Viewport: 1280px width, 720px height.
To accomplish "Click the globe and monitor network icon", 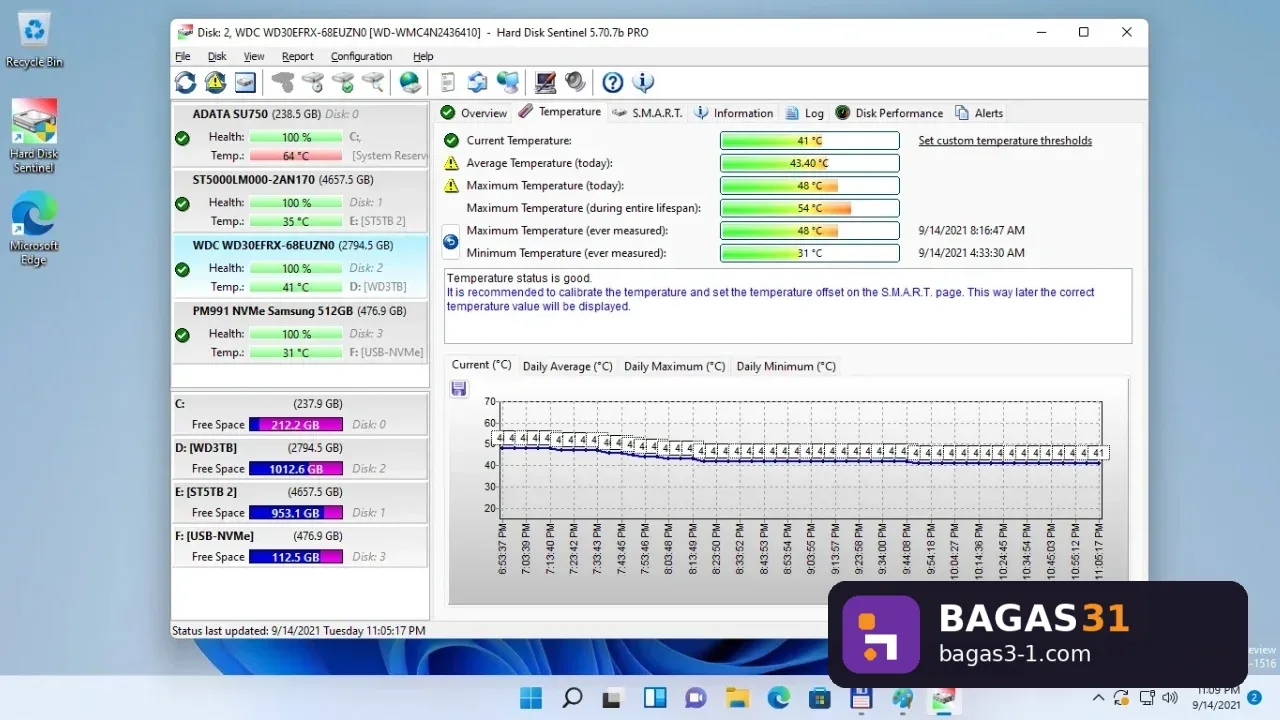I will (x=507, y=82).
